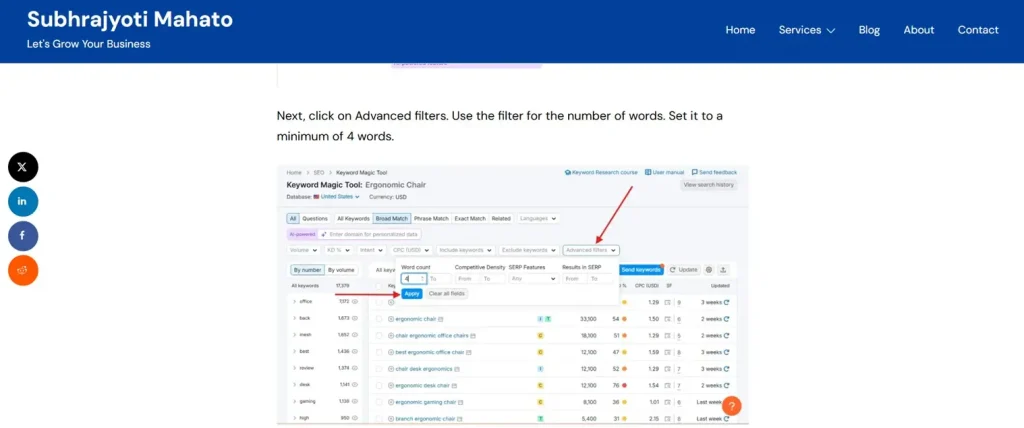
Task: Open CPC (USD) filter dropdown in screenshot
Action: tap(411, 250)
